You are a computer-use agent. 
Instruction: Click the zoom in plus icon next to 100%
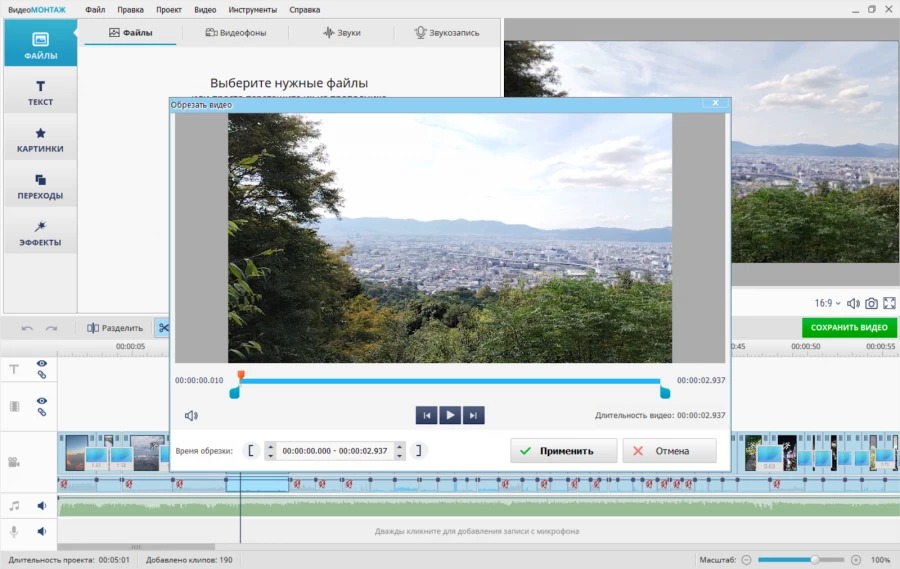[x=856, y=560]
